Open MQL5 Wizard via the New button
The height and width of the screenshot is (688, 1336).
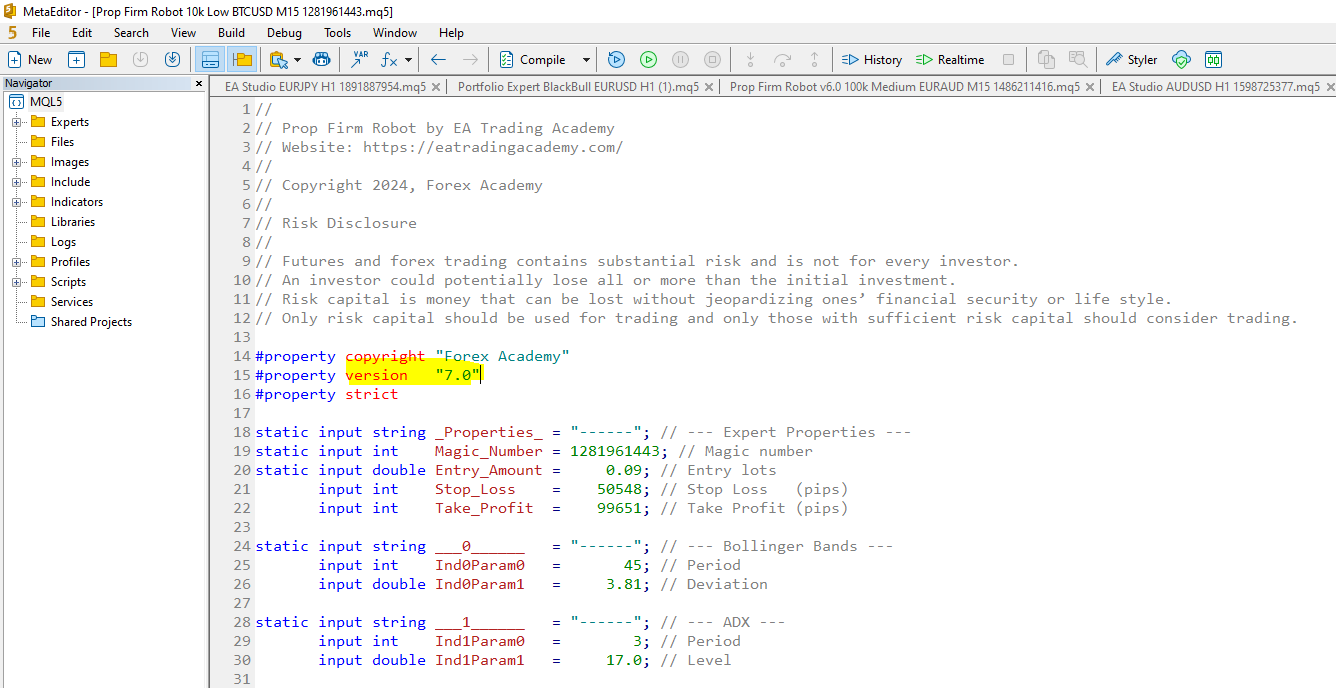pos(30,60)
